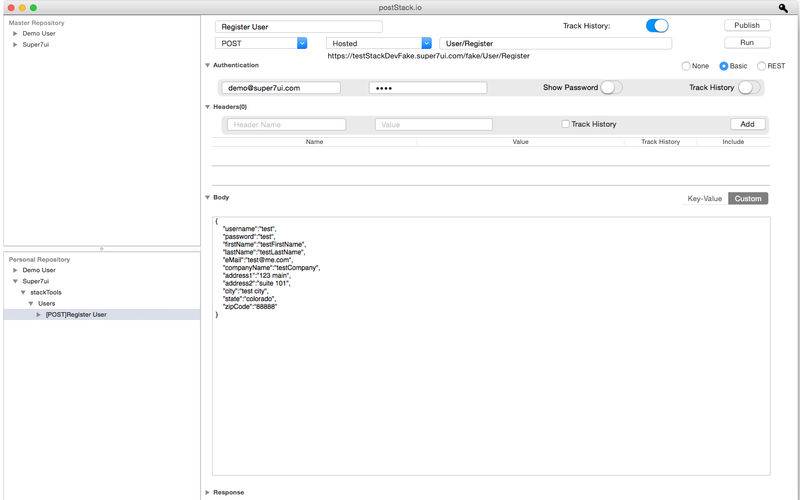
Task: Select [POST]Register User tree item
Action: [102, 315]
